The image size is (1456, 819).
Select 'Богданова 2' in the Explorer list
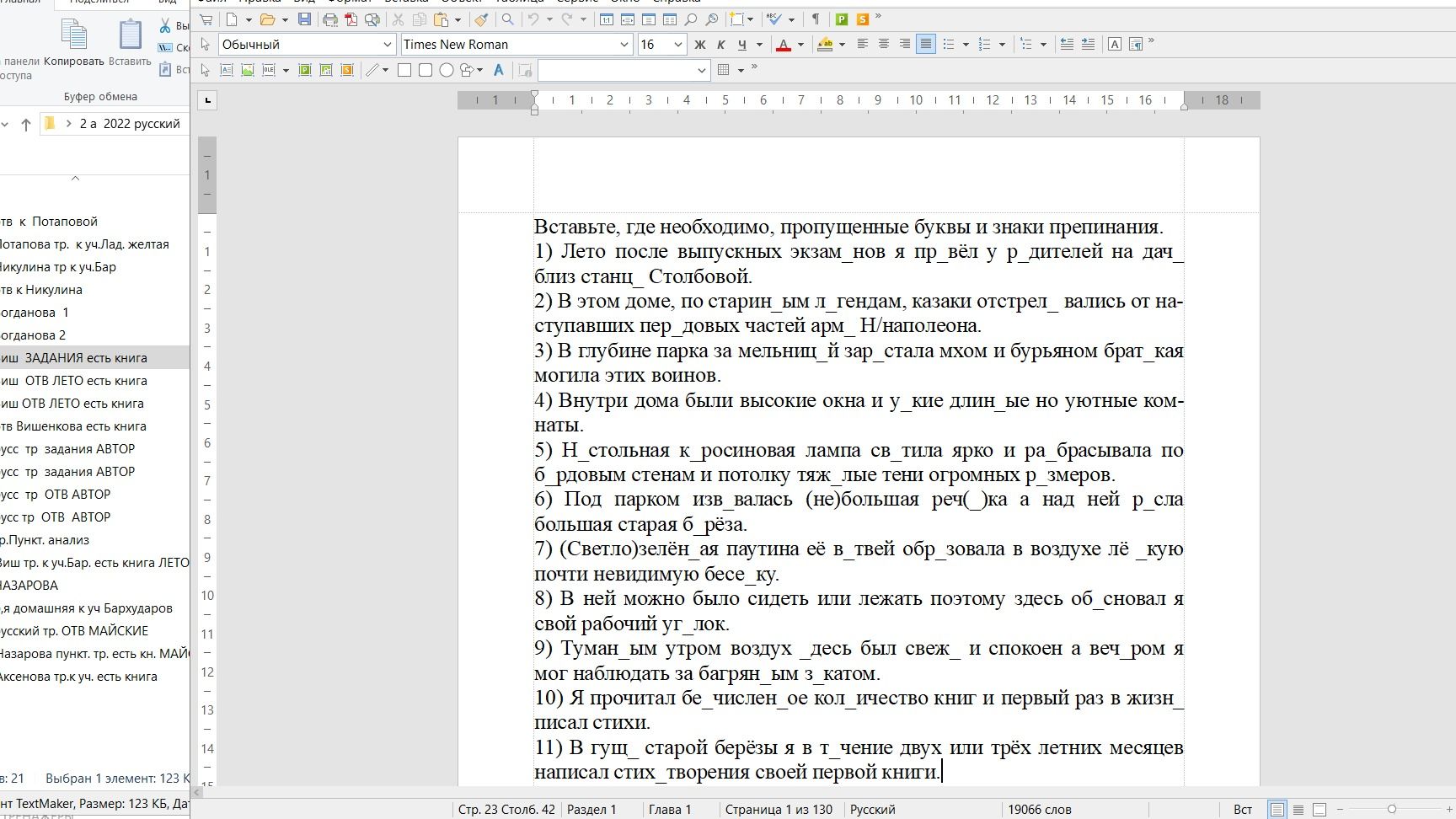click(x=33, y=335)
